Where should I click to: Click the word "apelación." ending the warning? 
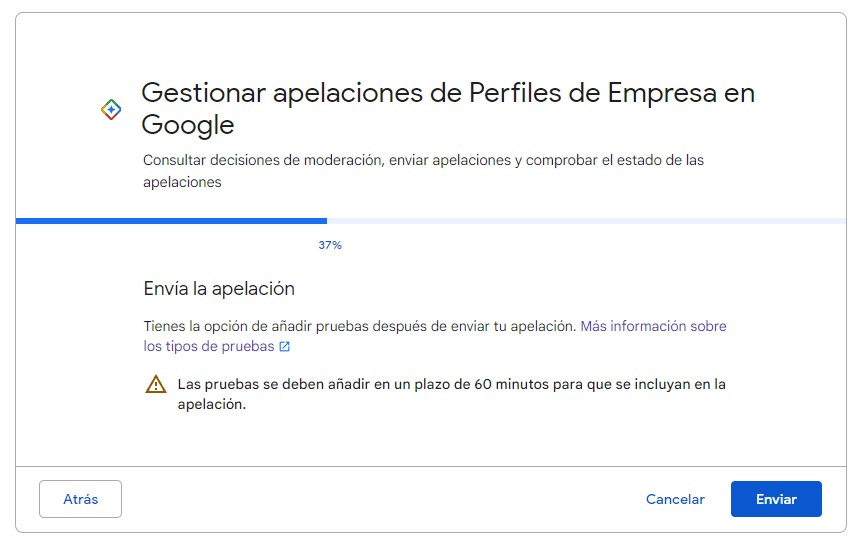[211, 405]
